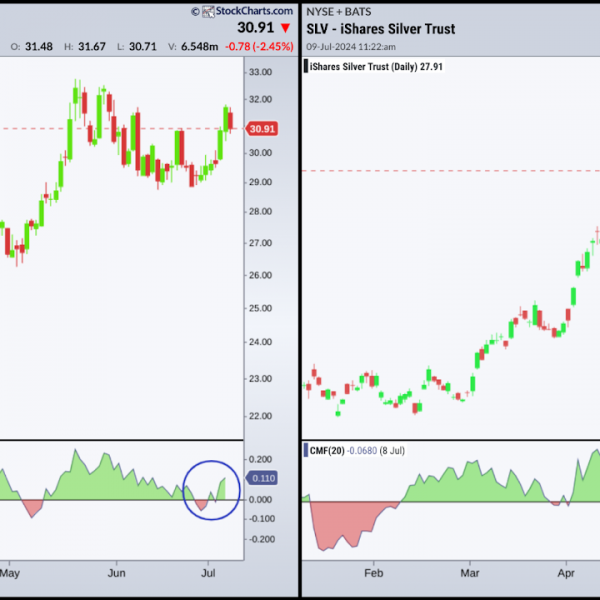Click the last price 30.91 in header

tap(256, 28)
